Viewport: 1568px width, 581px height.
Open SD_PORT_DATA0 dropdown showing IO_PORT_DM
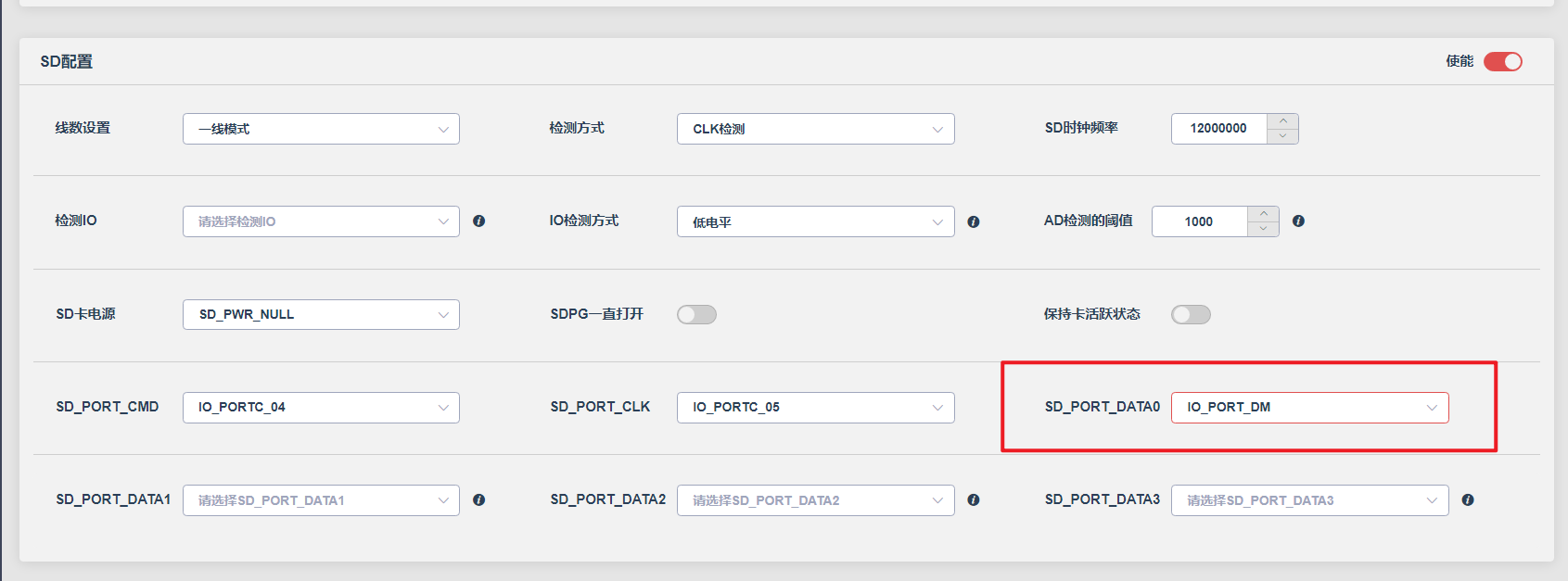point(1310,407)
